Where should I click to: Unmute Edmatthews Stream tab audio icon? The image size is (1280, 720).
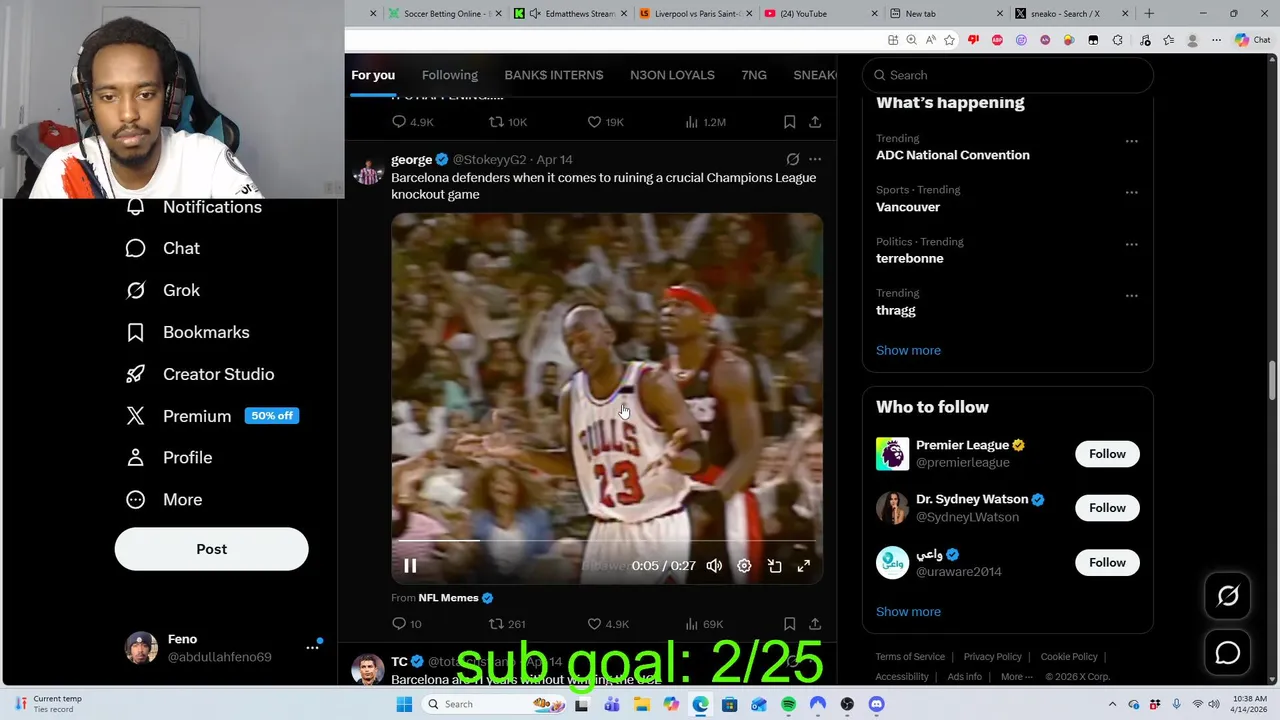(x=535, y=14)
